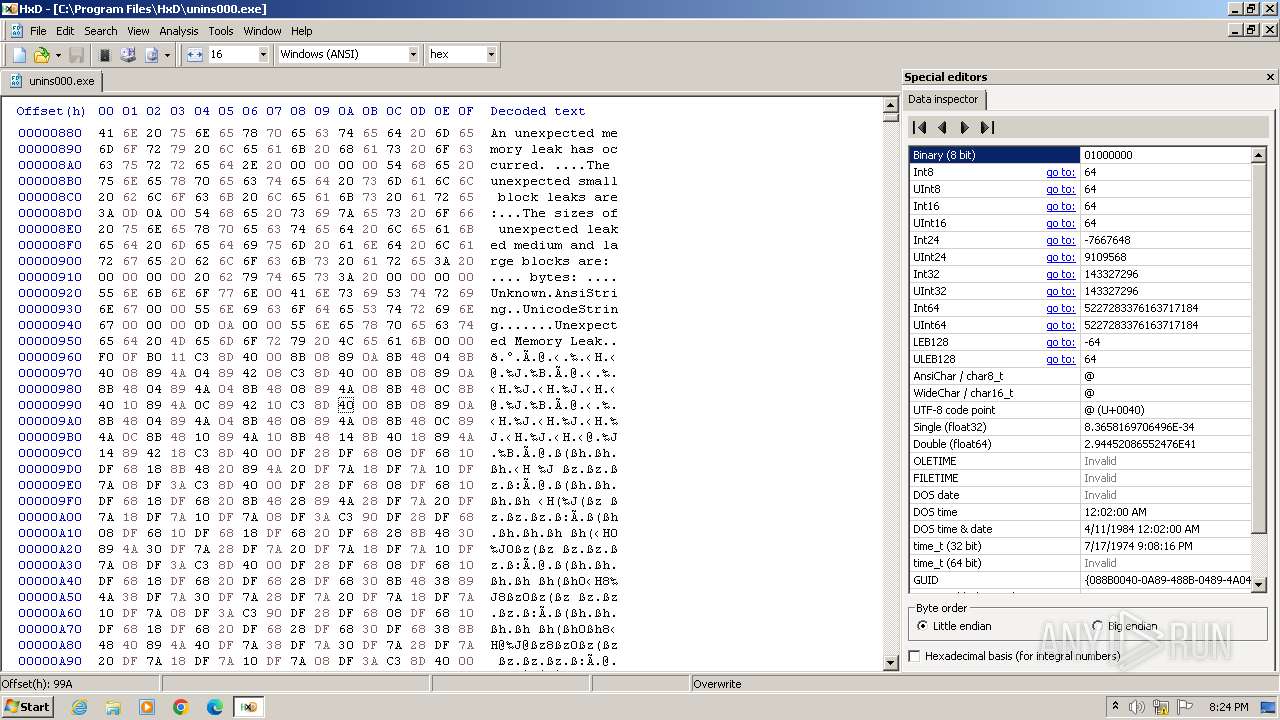Click 'go to:' link for Int24
Screen dimensions: 1280x720
(1060, 240)
